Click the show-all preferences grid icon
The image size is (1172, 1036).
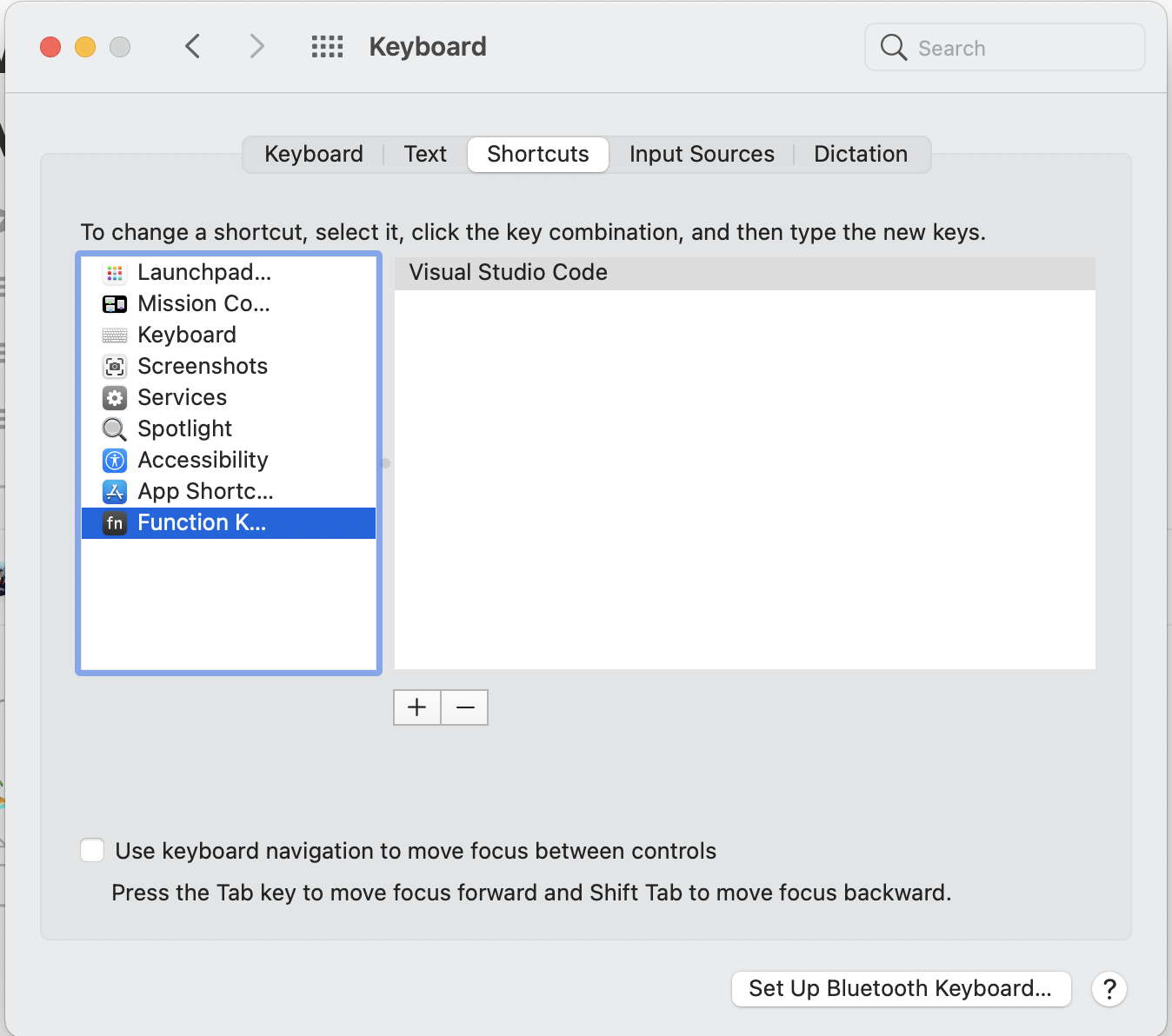tap(327, 46)
